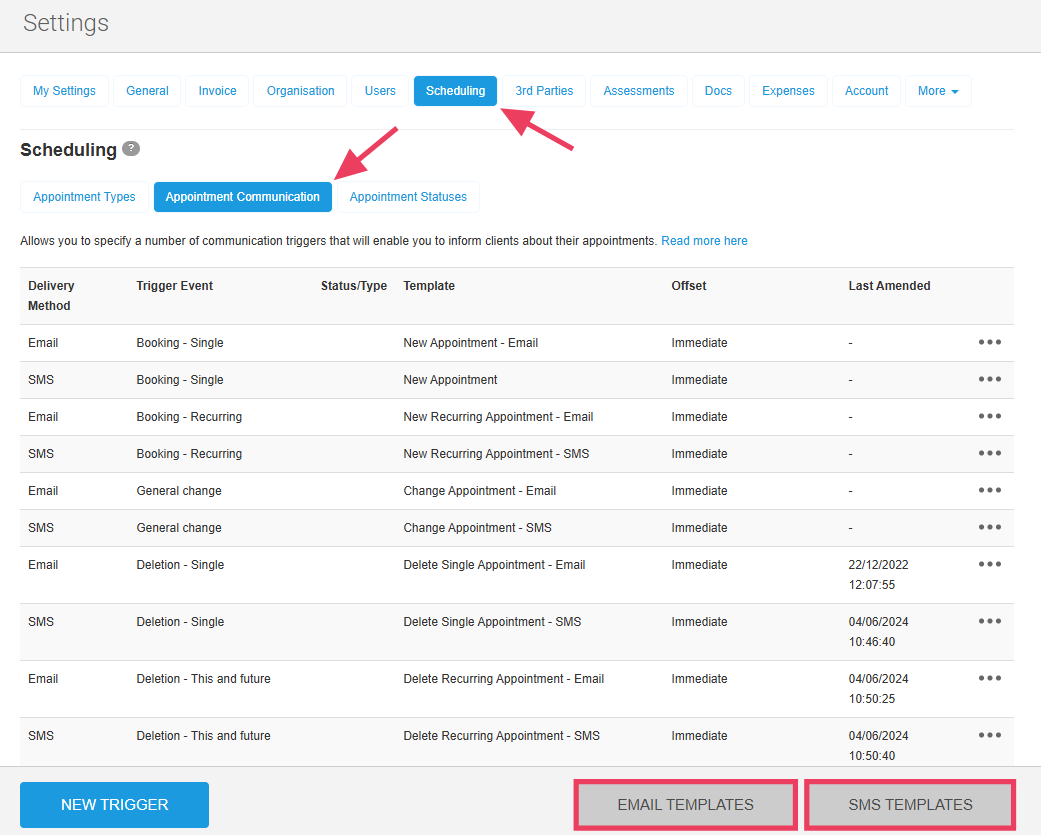Go to the Invoice settings tab
The width and height of the screenshot is (1041, 835).
point(217,91)
